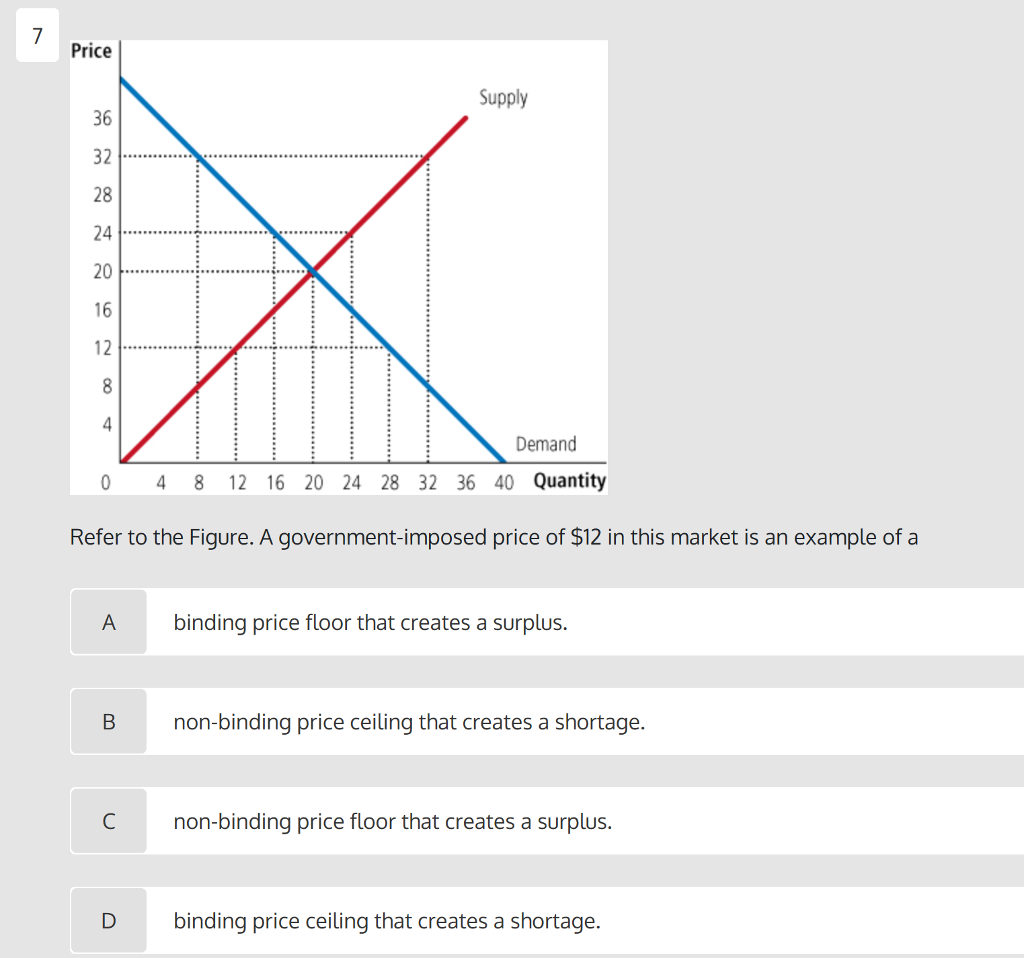Click price value 32 on vertical axis
The image size is (1024, 958).
(x=103, y=157)
